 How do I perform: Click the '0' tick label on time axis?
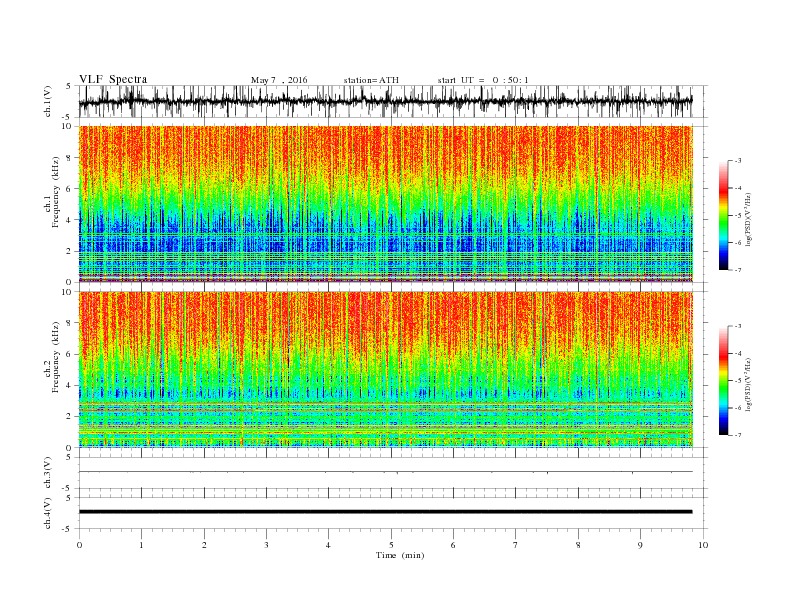coord(79,545)
